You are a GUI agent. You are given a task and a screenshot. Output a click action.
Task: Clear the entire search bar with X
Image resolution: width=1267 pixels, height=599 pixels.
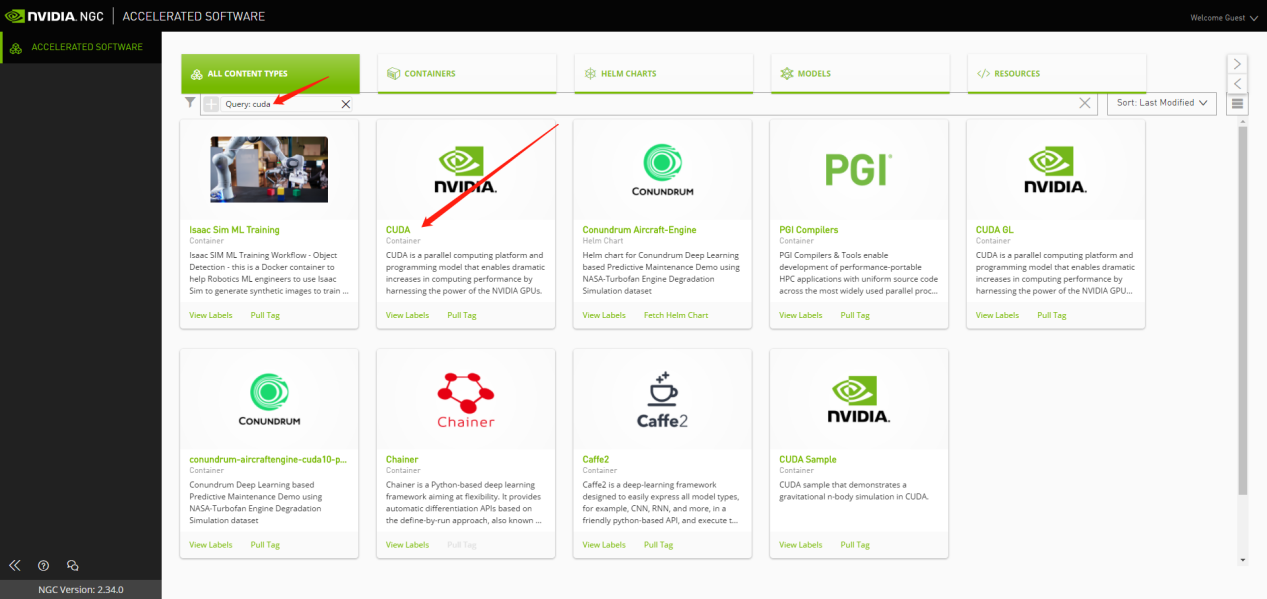pos(1085,103)
